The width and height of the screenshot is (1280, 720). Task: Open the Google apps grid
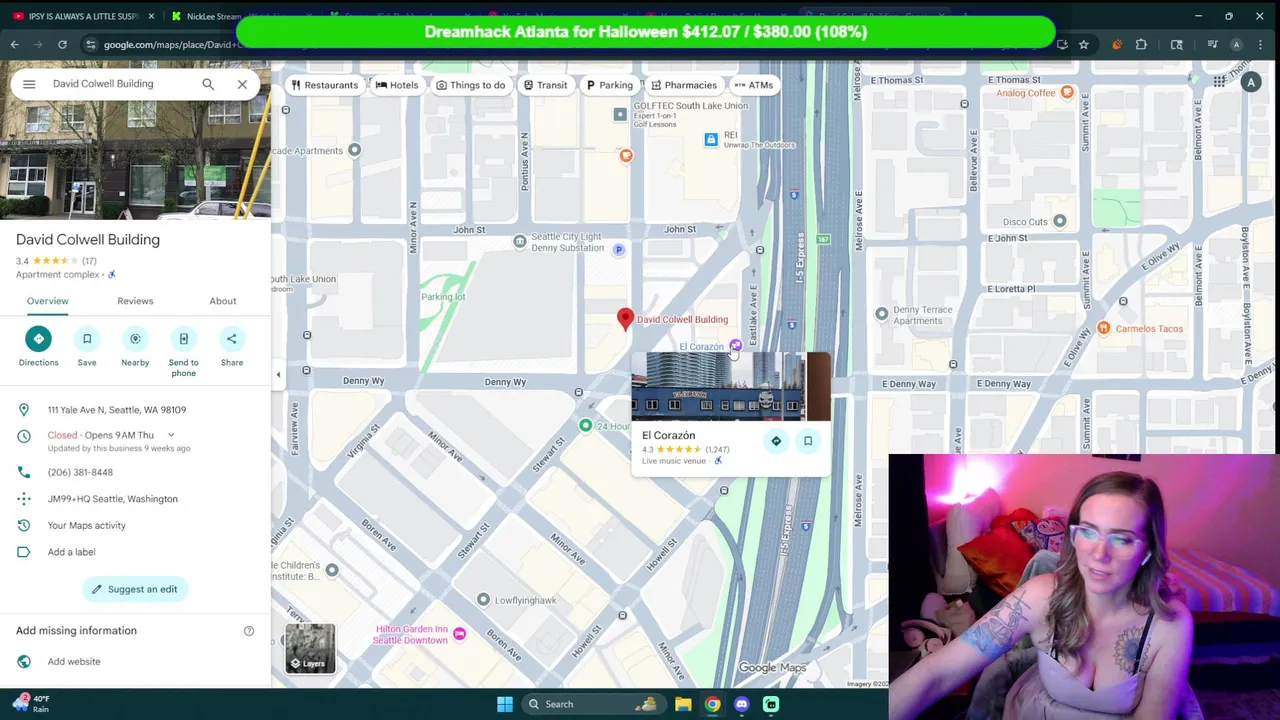click(x=1219, y=82)
